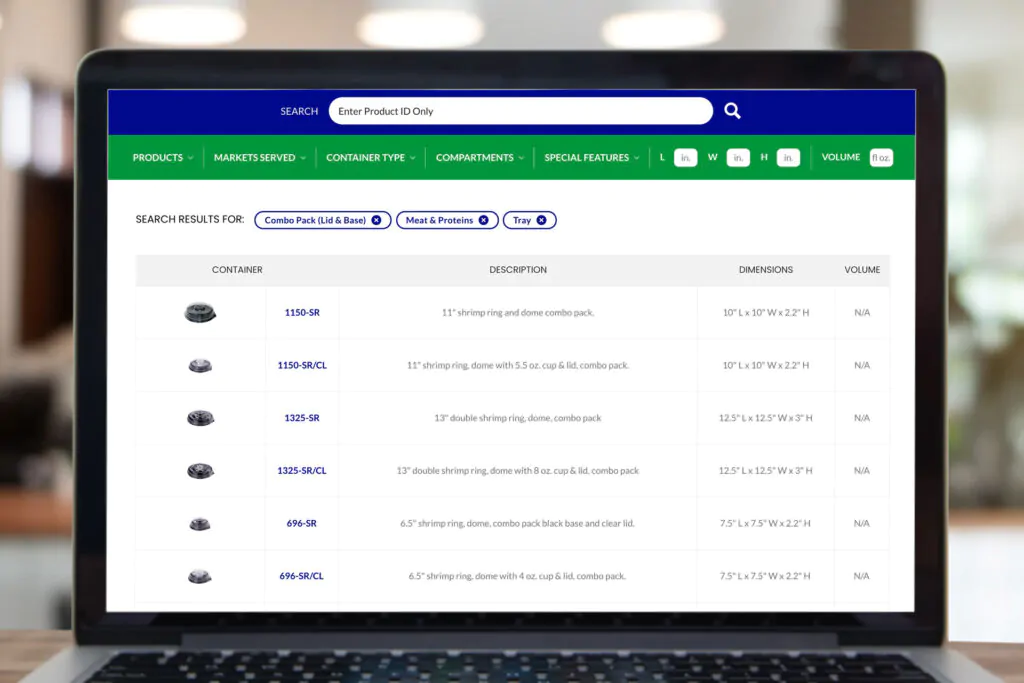Viewport: 1024px width, 683px height.
Task: Expand the Products dropdown menu
Action: click(x=163, y=158)
